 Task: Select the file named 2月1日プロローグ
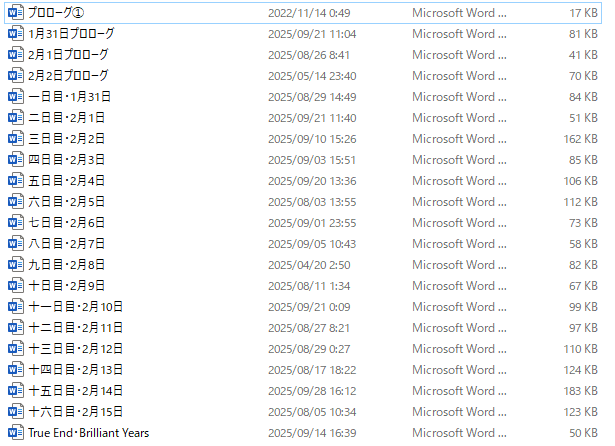(68, 55)
